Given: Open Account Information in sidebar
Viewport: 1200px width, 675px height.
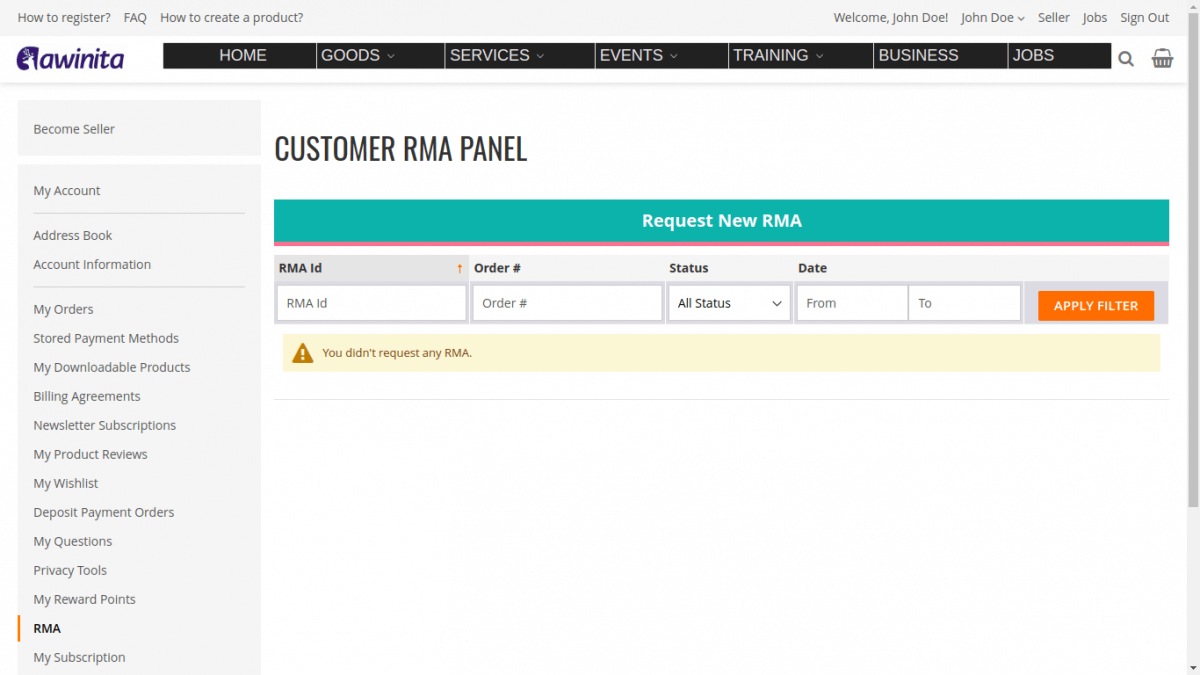Looking at the screenshot, I should [92, 265].
